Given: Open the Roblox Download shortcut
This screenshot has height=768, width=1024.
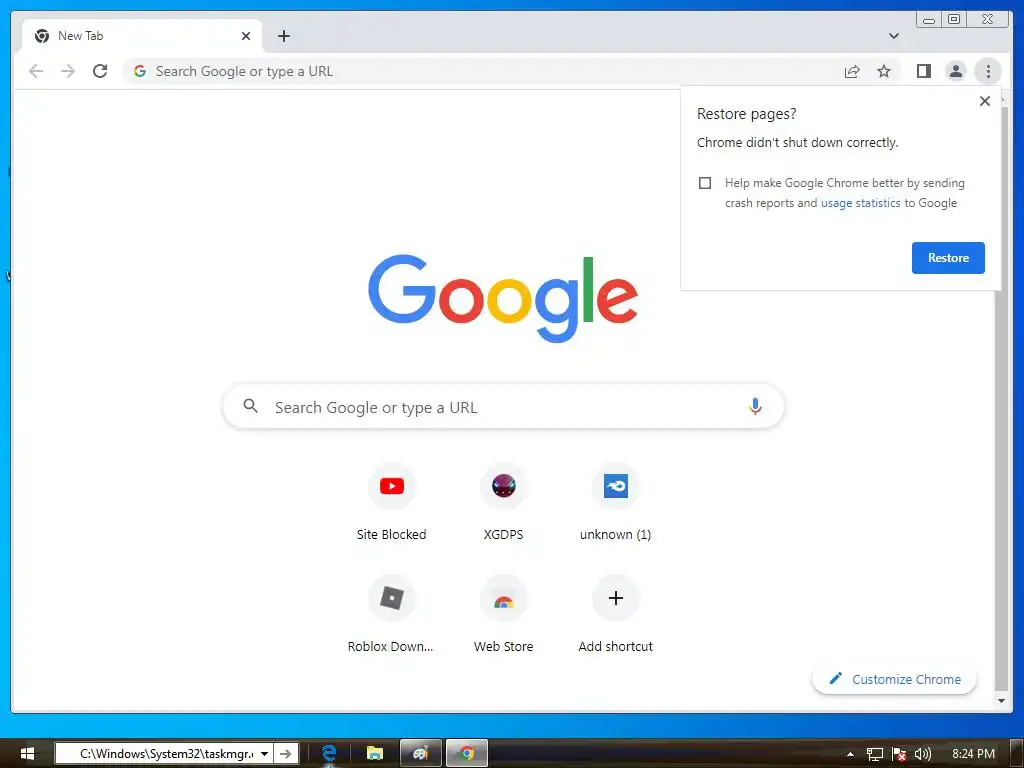Looking at the screenshot, I should click(x=391, y=615).
